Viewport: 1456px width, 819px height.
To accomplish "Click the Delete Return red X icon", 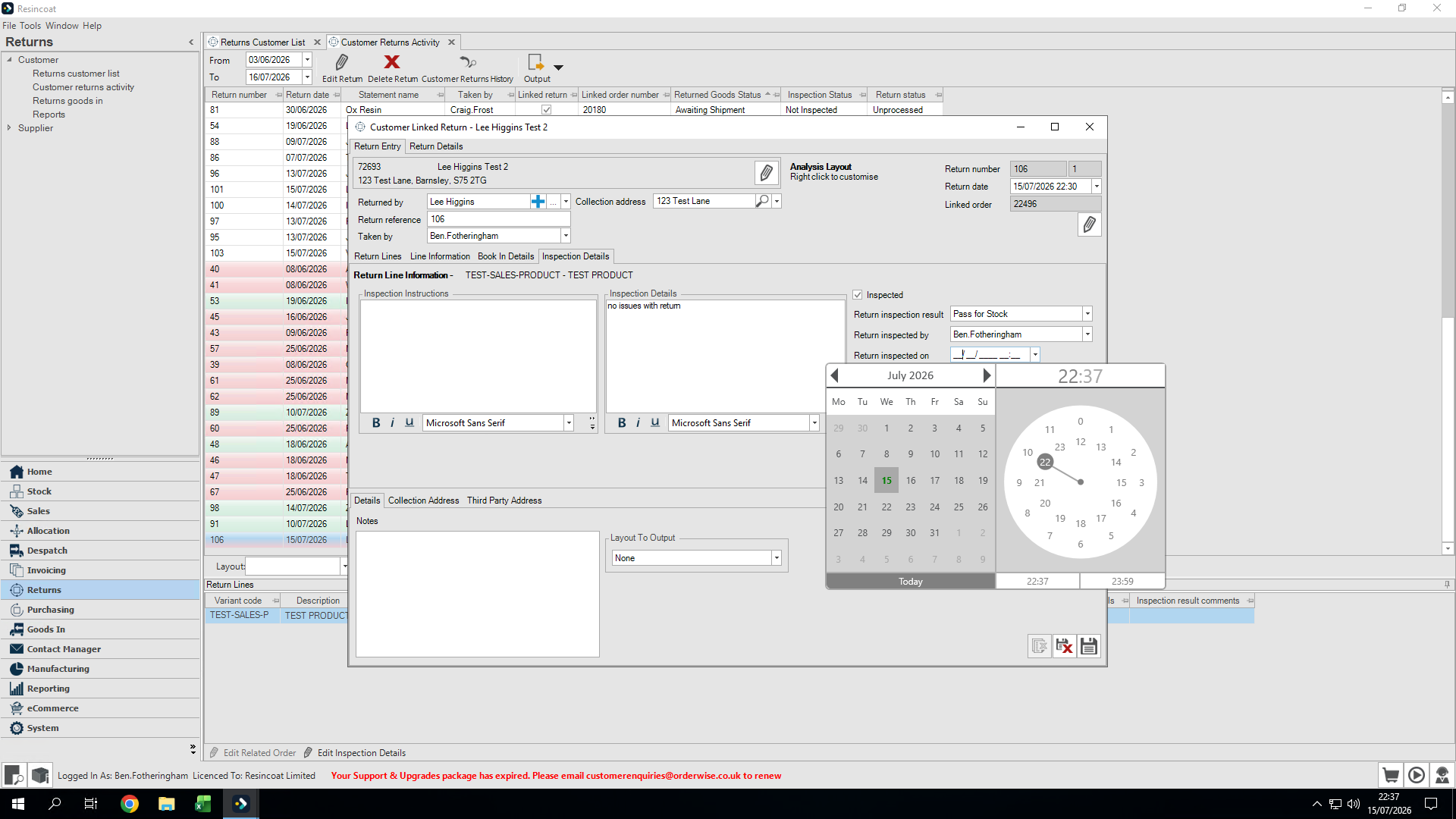I will (392, 62).
